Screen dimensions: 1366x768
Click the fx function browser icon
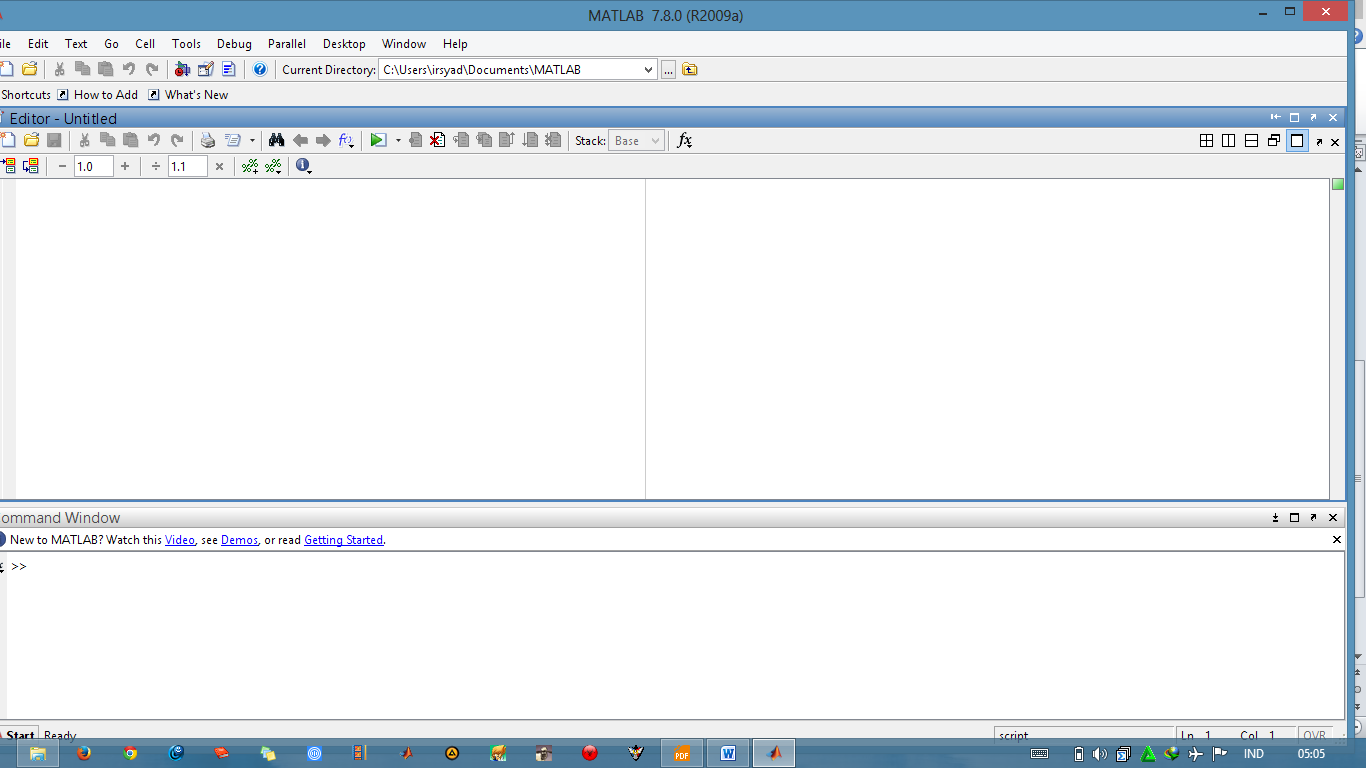tap(685, 140)
